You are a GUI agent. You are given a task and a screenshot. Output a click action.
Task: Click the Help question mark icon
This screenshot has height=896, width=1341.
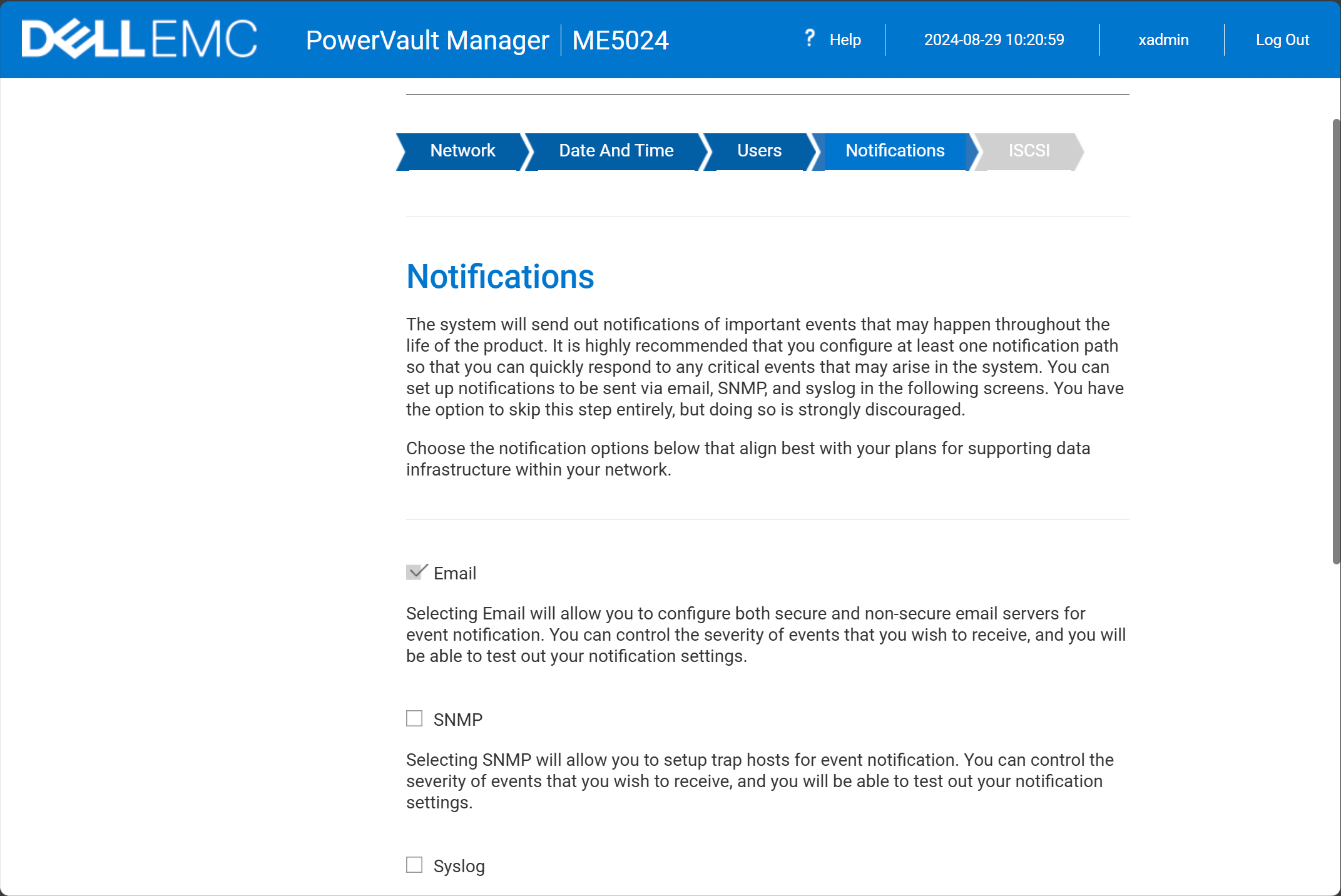pyautogui.click(x=810, y=39)
